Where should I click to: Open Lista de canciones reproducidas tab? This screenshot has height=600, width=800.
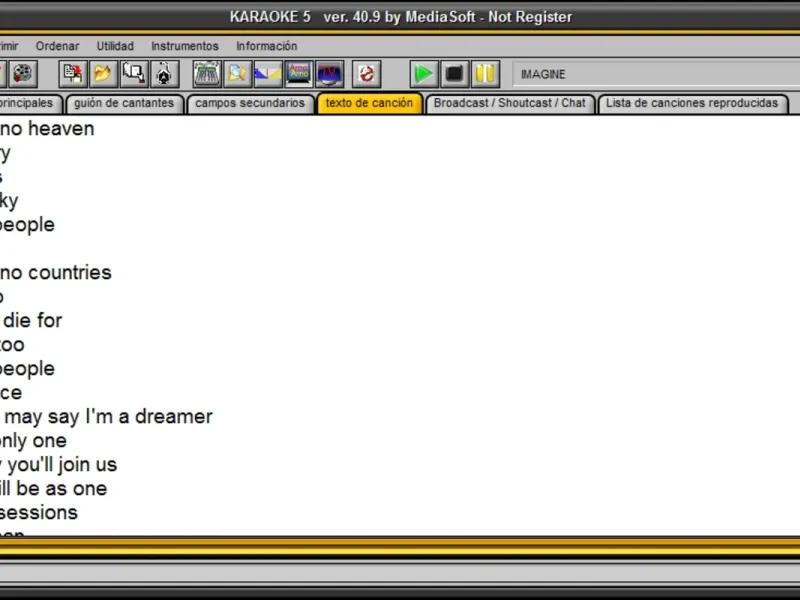[x=692, y=103]
